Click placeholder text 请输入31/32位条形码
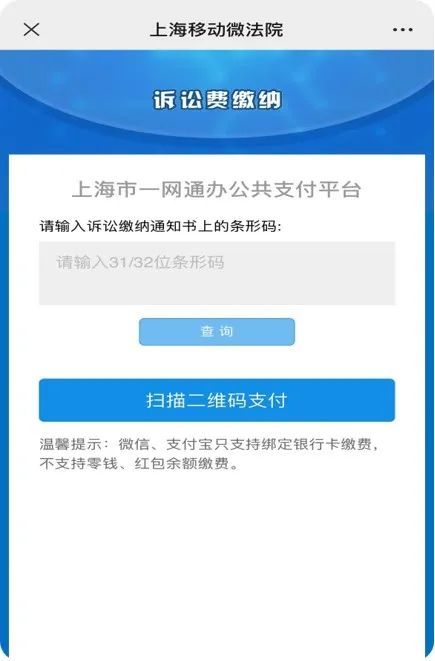The width and height of the screenshot is (435, 661). (140, 262)
